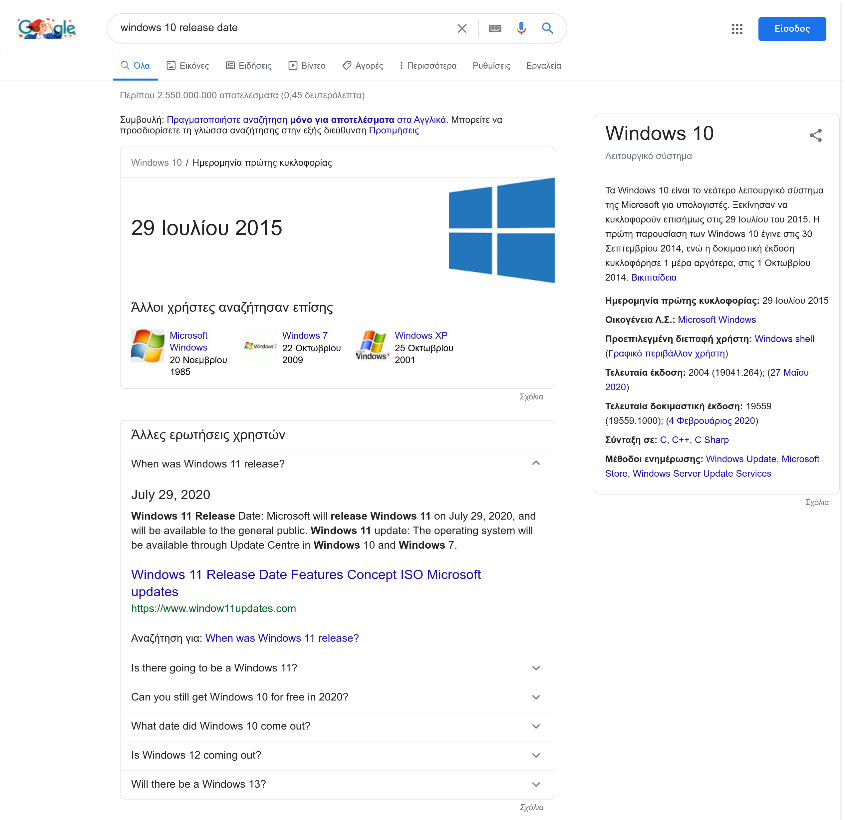The height and width of the screenshot is (820, 845).
Task: Open the C Sharp language link
Action: [711, 440]
